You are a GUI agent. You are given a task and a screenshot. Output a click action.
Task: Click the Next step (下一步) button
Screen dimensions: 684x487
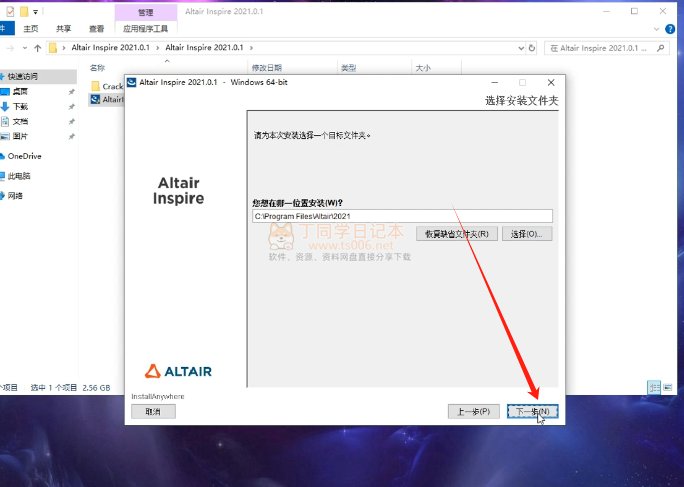(532, 412)
